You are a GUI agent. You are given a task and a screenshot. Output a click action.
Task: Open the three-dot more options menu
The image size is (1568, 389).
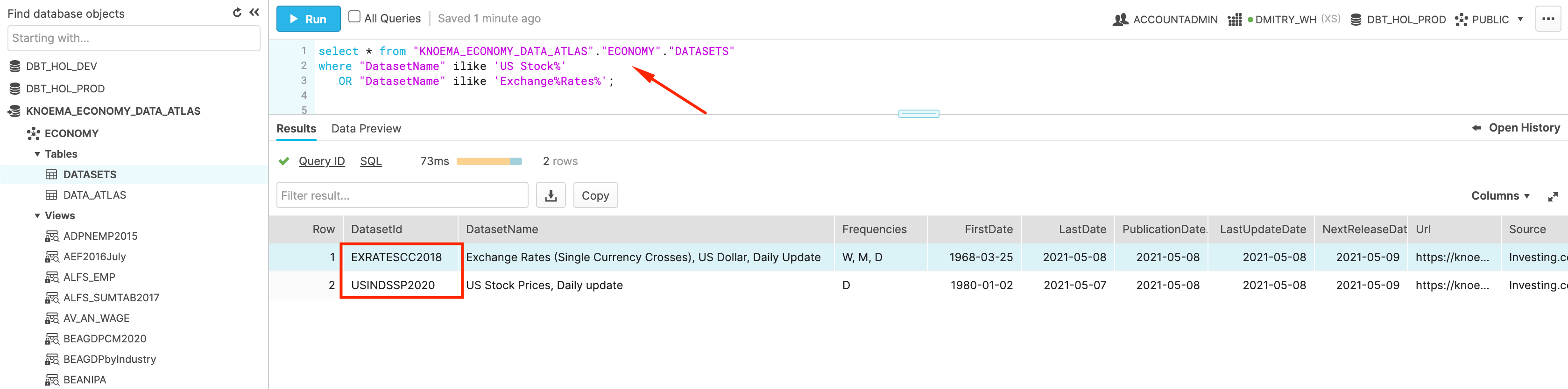pyautogui.click(x=1548, y=19)
